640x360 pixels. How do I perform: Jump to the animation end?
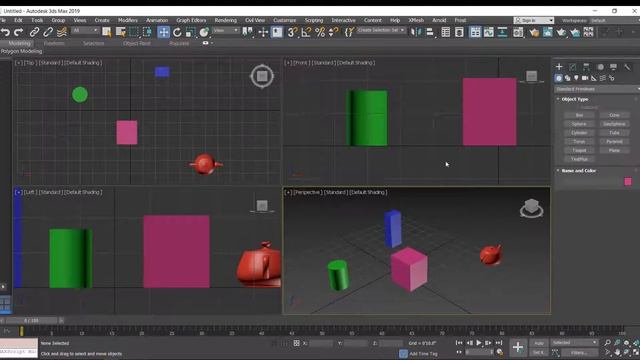(498, 343)
